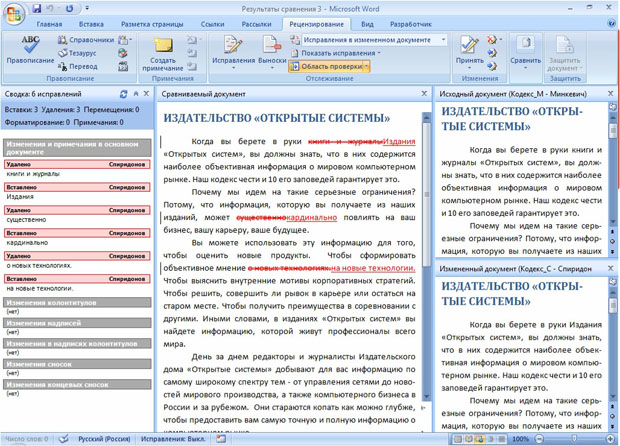
Task: Create a new comment with Создать примечание
Action: pyautogui.click(x=163, y=53)
